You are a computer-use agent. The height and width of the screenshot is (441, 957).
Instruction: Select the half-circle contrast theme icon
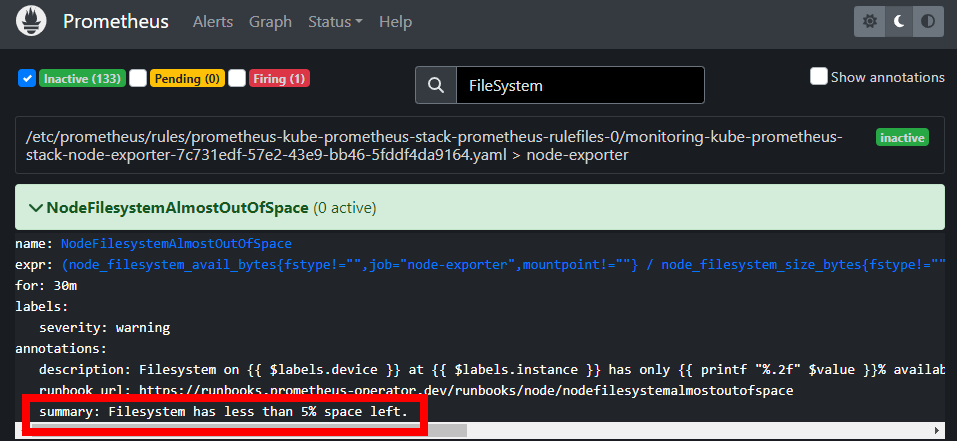928,22
